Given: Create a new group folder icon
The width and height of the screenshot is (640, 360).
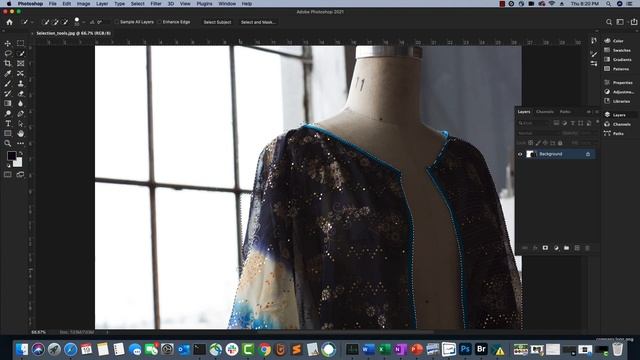Looking at the screenshot, I should coord(567,248).
